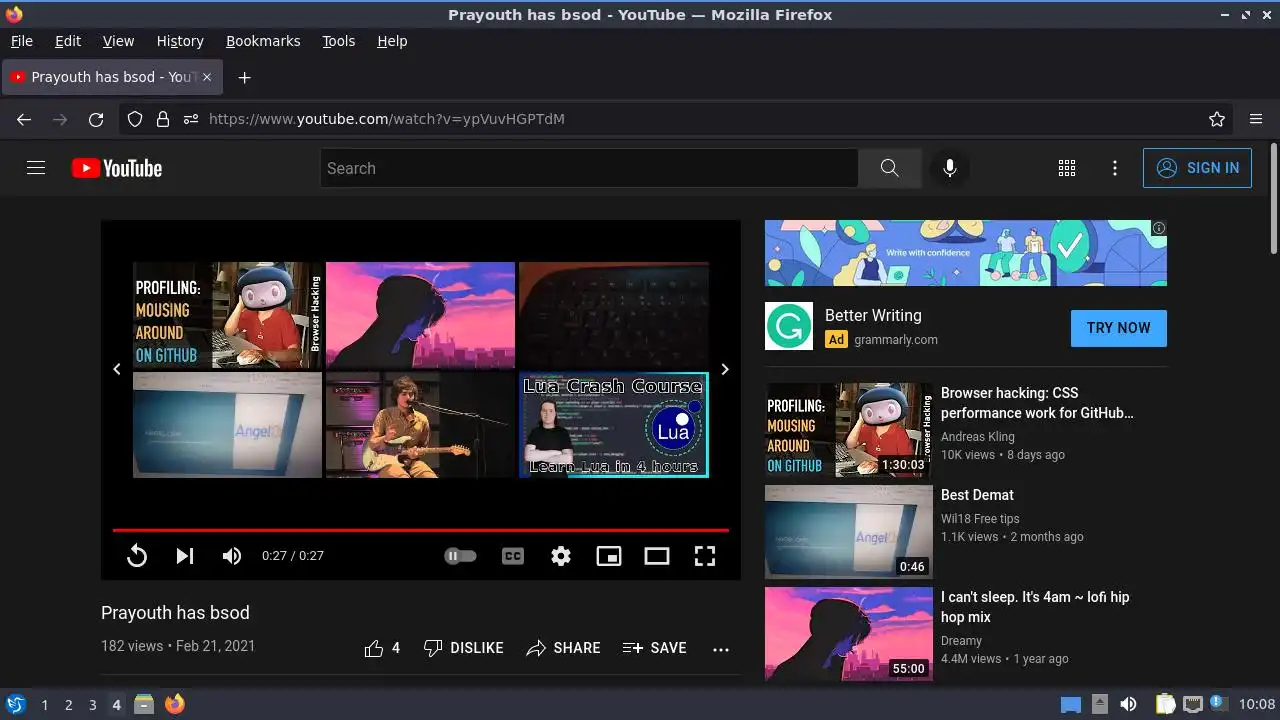Screen dimensions: 1280x720
Task: Enable miniplayer mode
Action: [x=609, y=556]
